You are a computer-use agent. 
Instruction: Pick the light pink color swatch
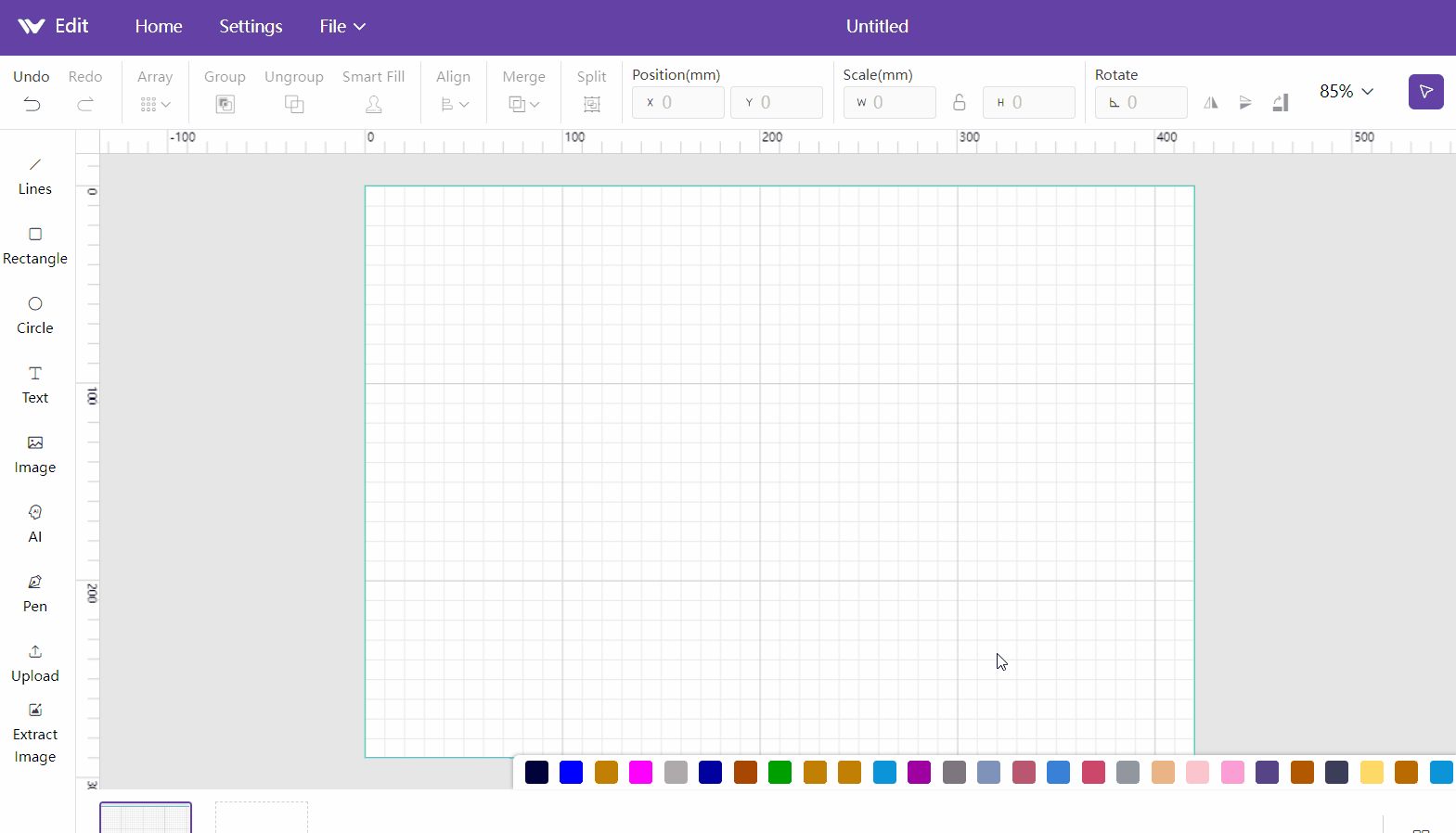(1198, 772)
